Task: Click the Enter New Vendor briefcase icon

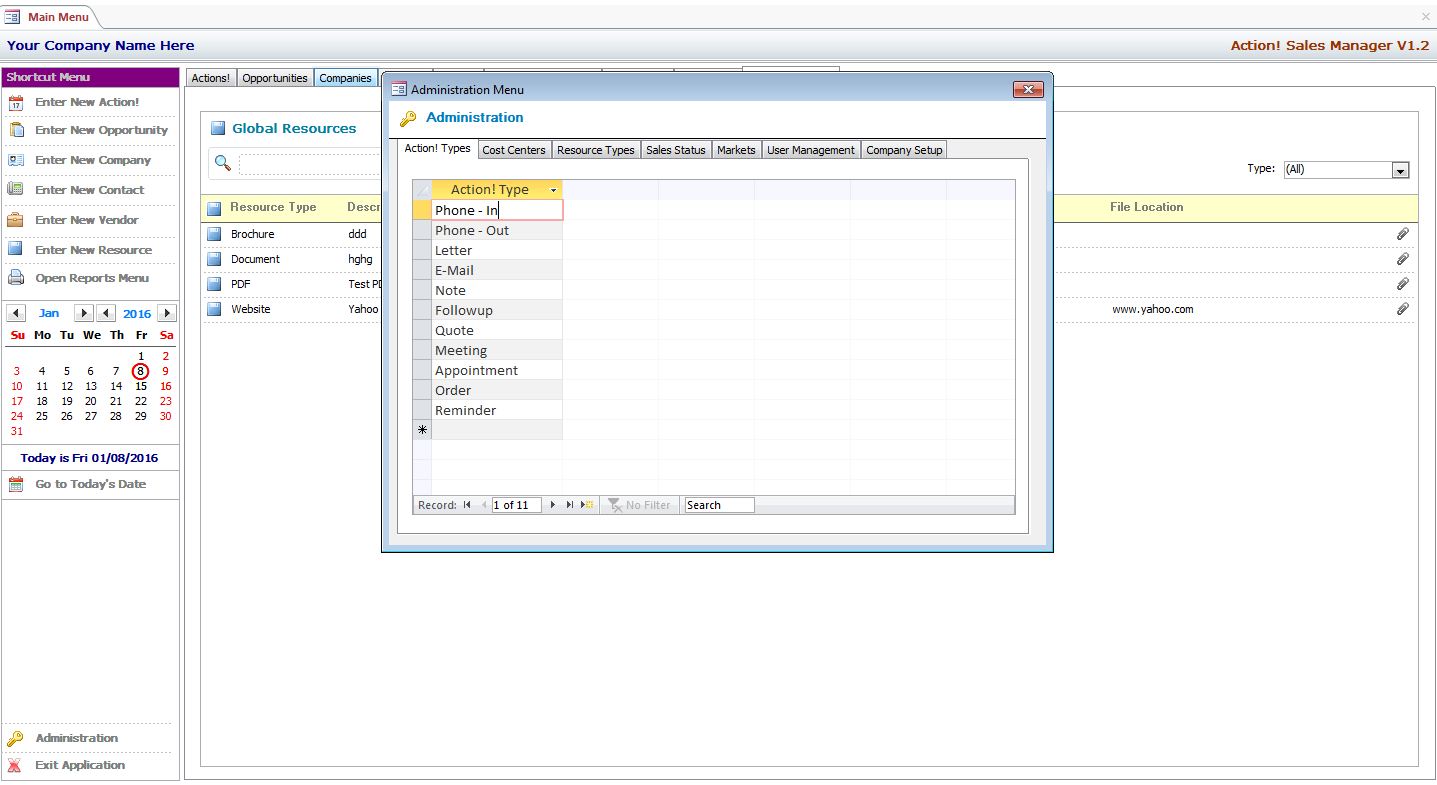Action: 15,220
